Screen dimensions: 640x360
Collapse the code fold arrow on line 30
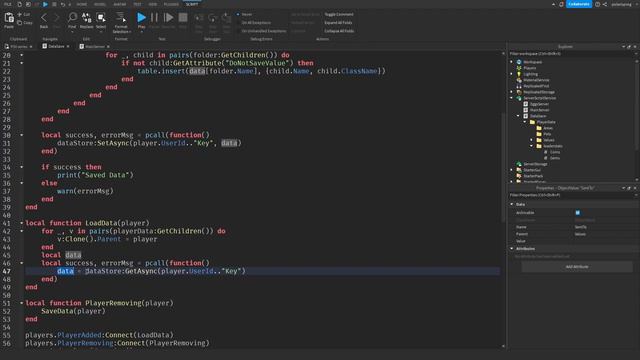tap(22, 135)
